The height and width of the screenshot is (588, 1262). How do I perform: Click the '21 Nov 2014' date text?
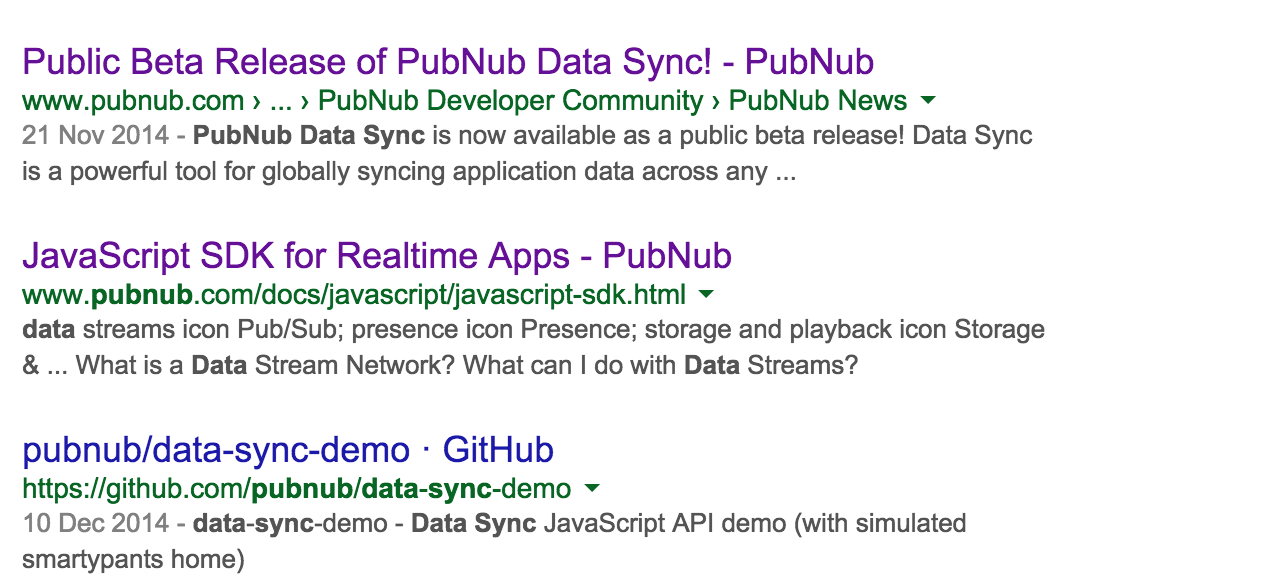(97, 136)
